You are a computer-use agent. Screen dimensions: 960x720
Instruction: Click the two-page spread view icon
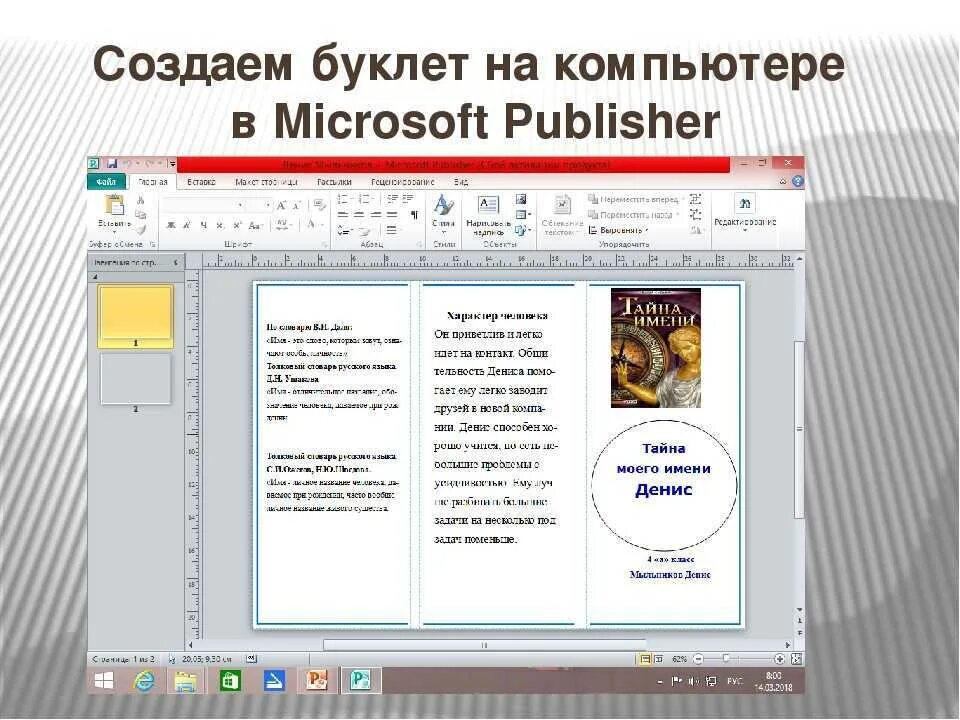pos(659,659)
